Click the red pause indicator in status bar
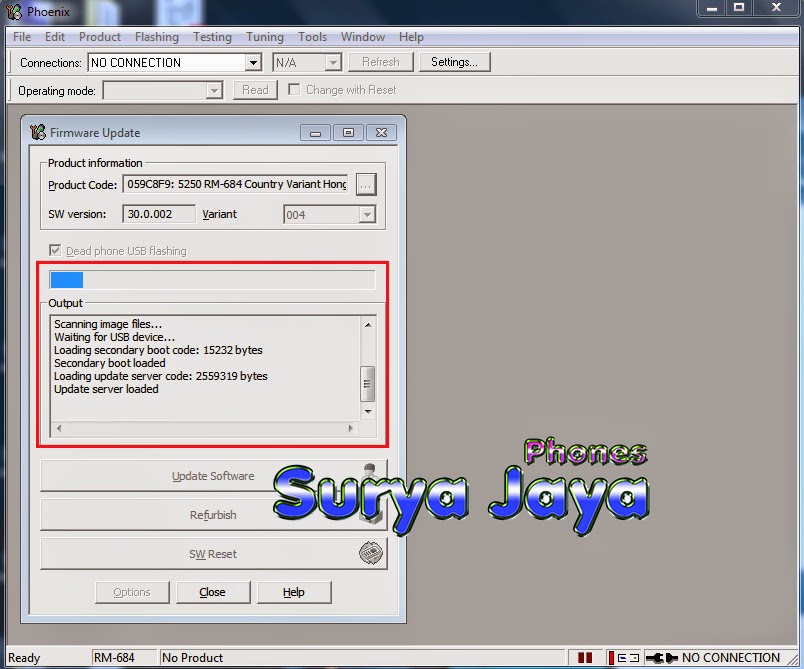 tap(585, 657)
